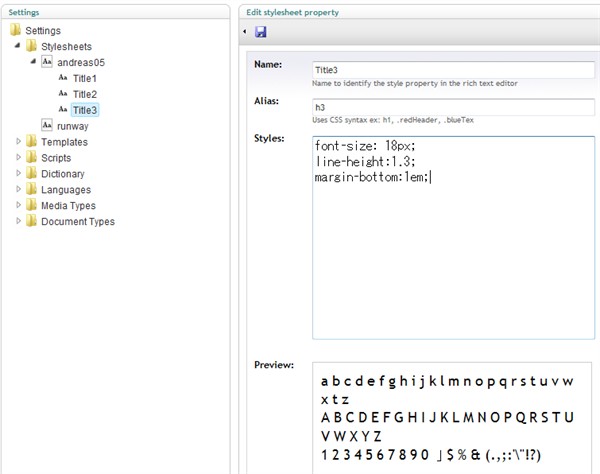Select the Media Types label
This screenshot has width=600, height=474.
[68, 206]
